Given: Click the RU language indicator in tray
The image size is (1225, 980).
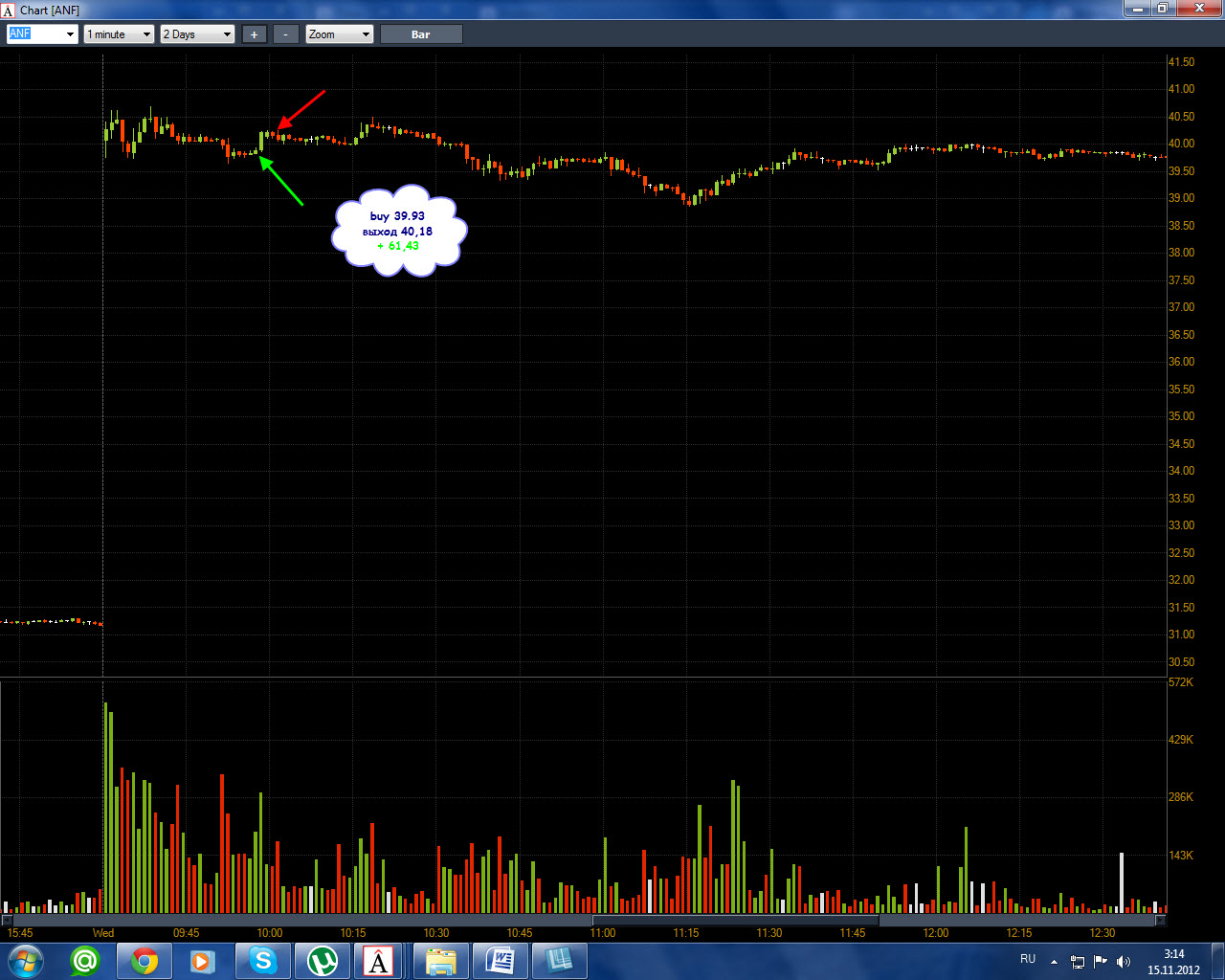Looking at the screenshot, I should click(x=1028, y=959).
